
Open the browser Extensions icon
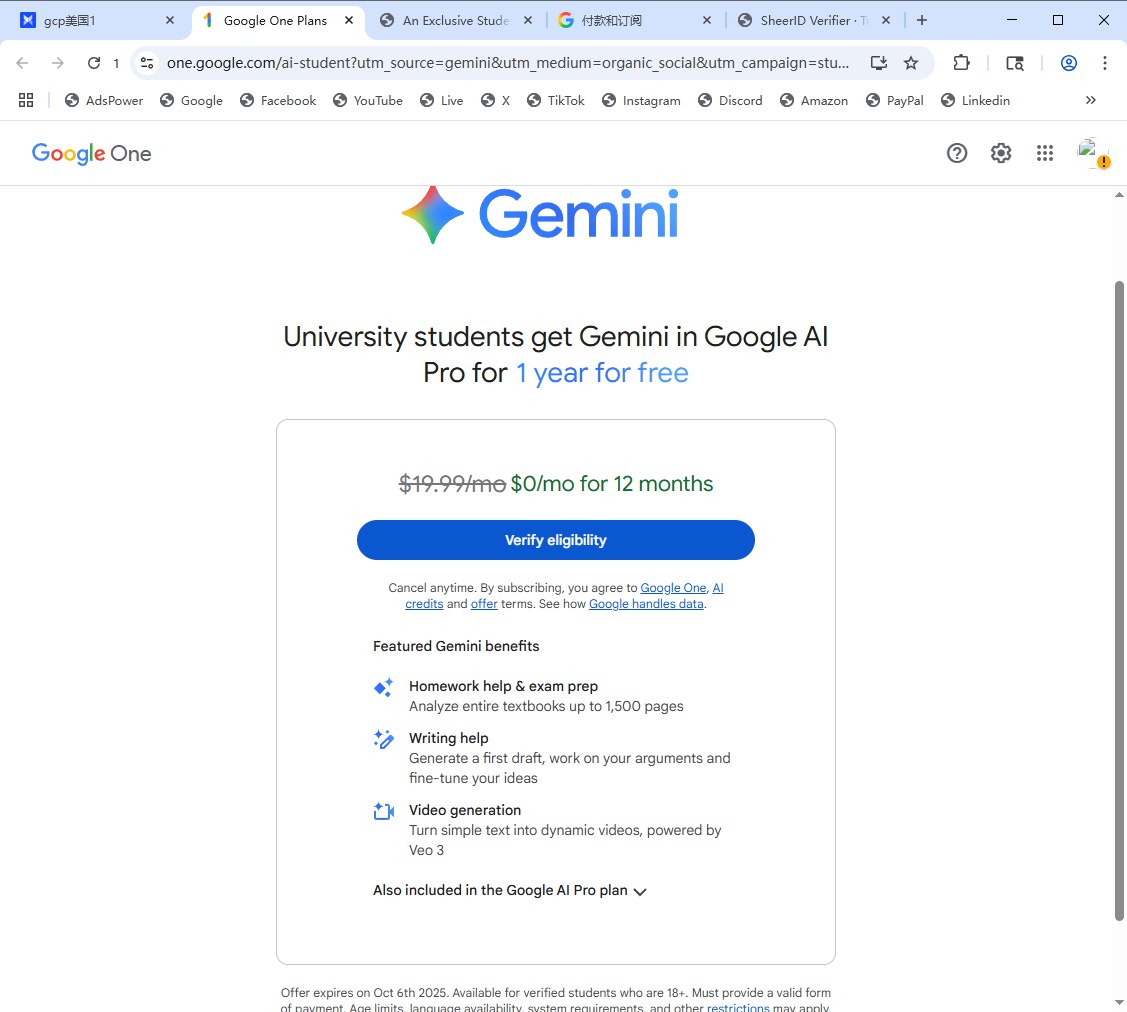click(961, 63)
